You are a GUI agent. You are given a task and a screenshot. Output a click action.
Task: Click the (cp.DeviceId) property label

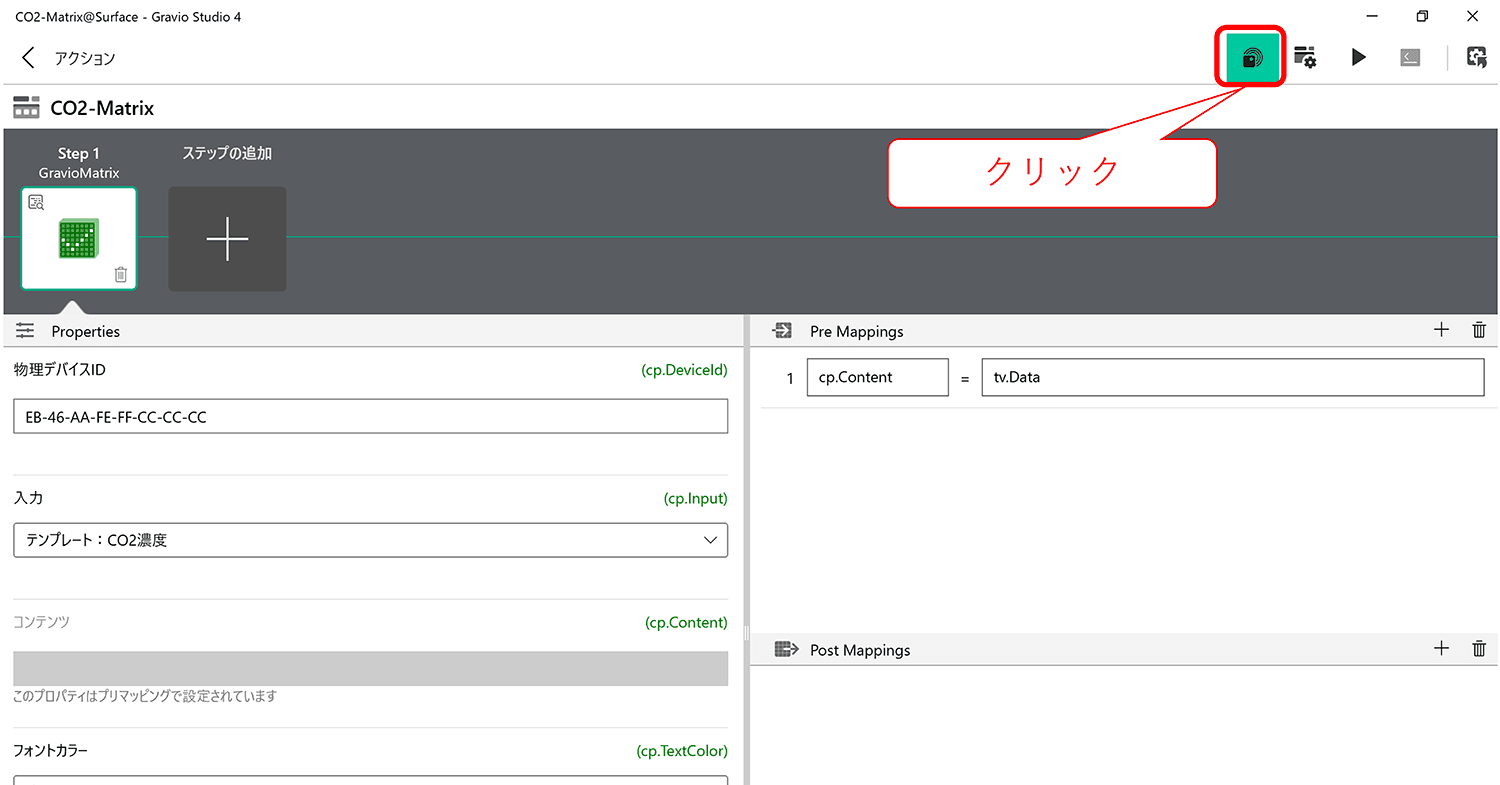[x=684, y=370]
